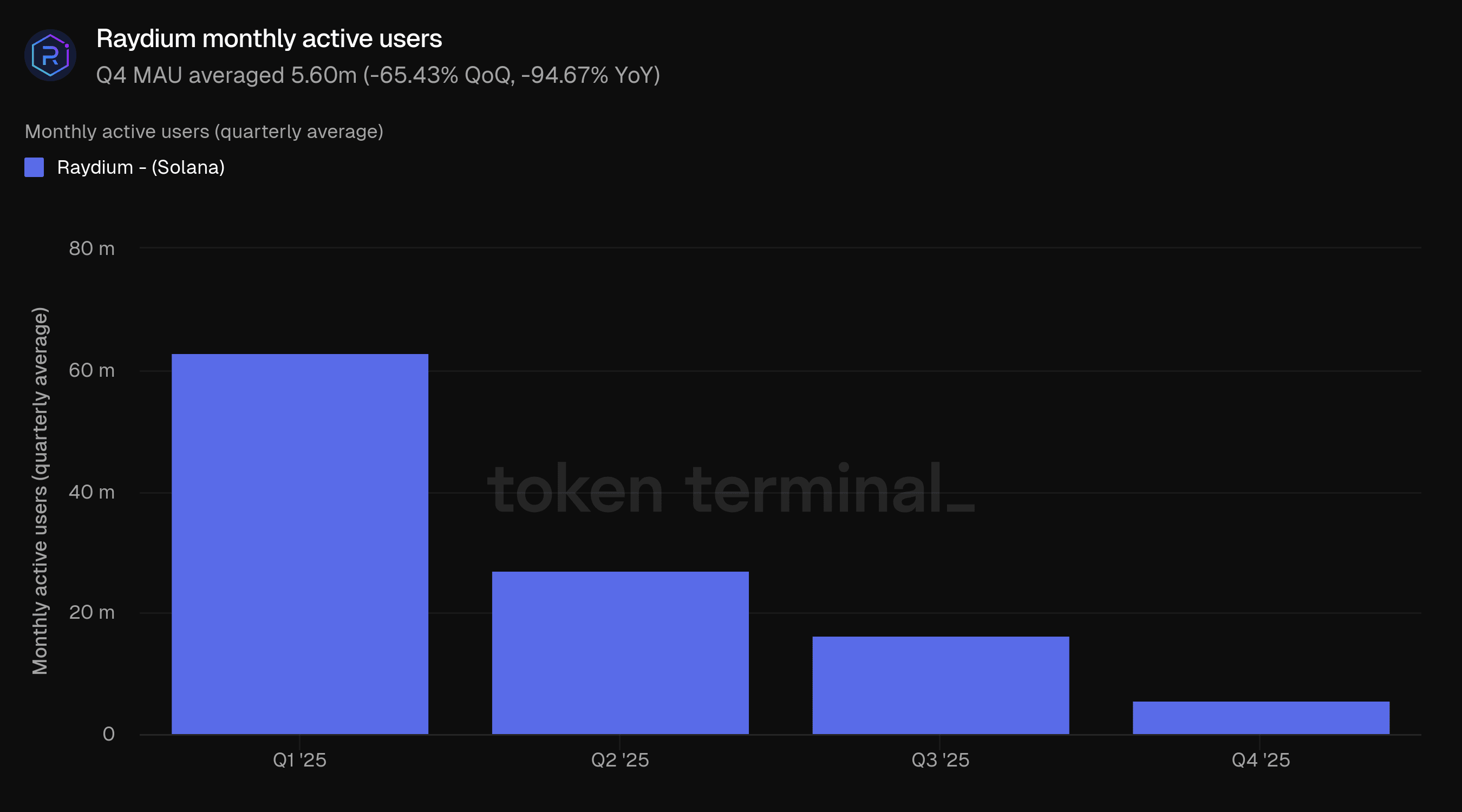Click the Q3 '25 bar
Viewport: 1462px width, 812px height.
coord(941,685)
